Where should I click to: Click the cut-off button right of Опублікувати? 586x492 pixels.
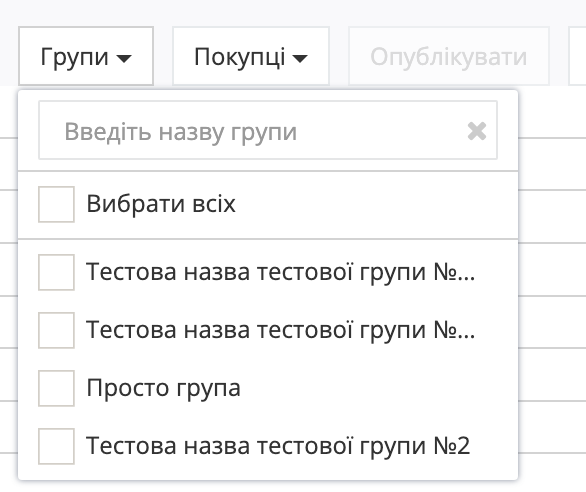pos(577,56)
